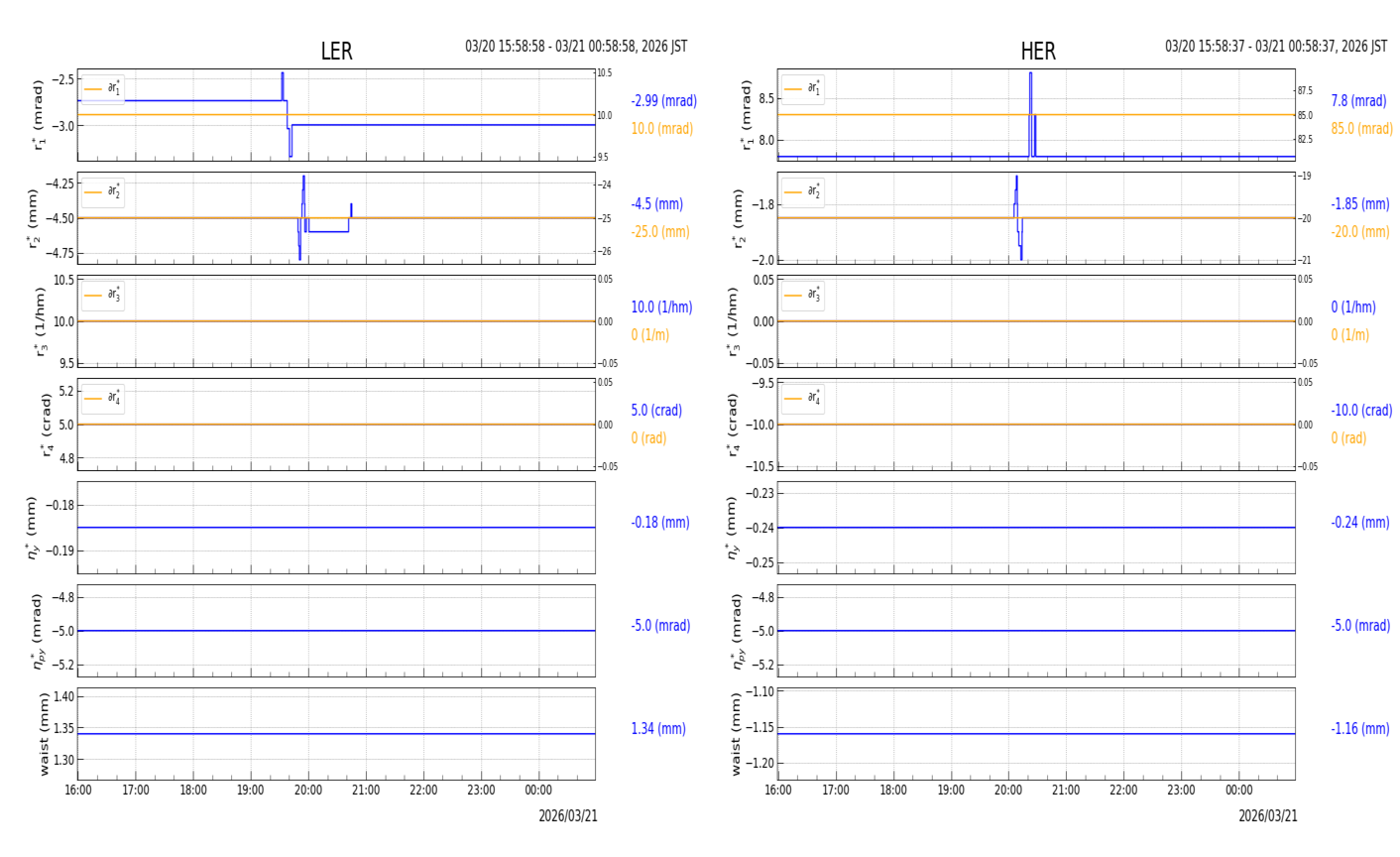Click the HER waist -1.16 (mm) readout
1400x857 pixels.
point(1359,729)
